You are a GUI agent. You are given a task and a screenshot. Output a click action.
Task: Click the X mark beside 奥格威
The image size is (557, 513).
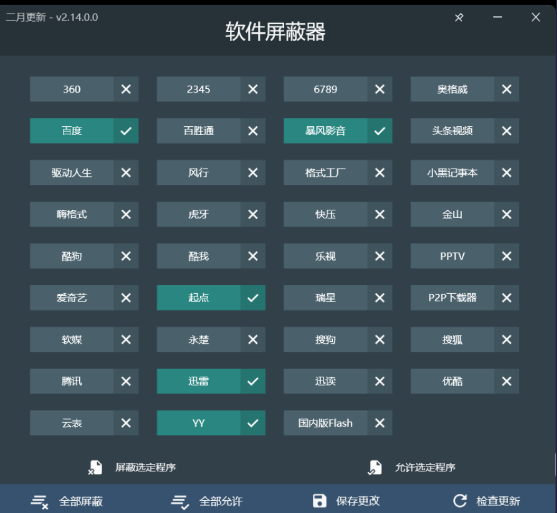(507, 89)
